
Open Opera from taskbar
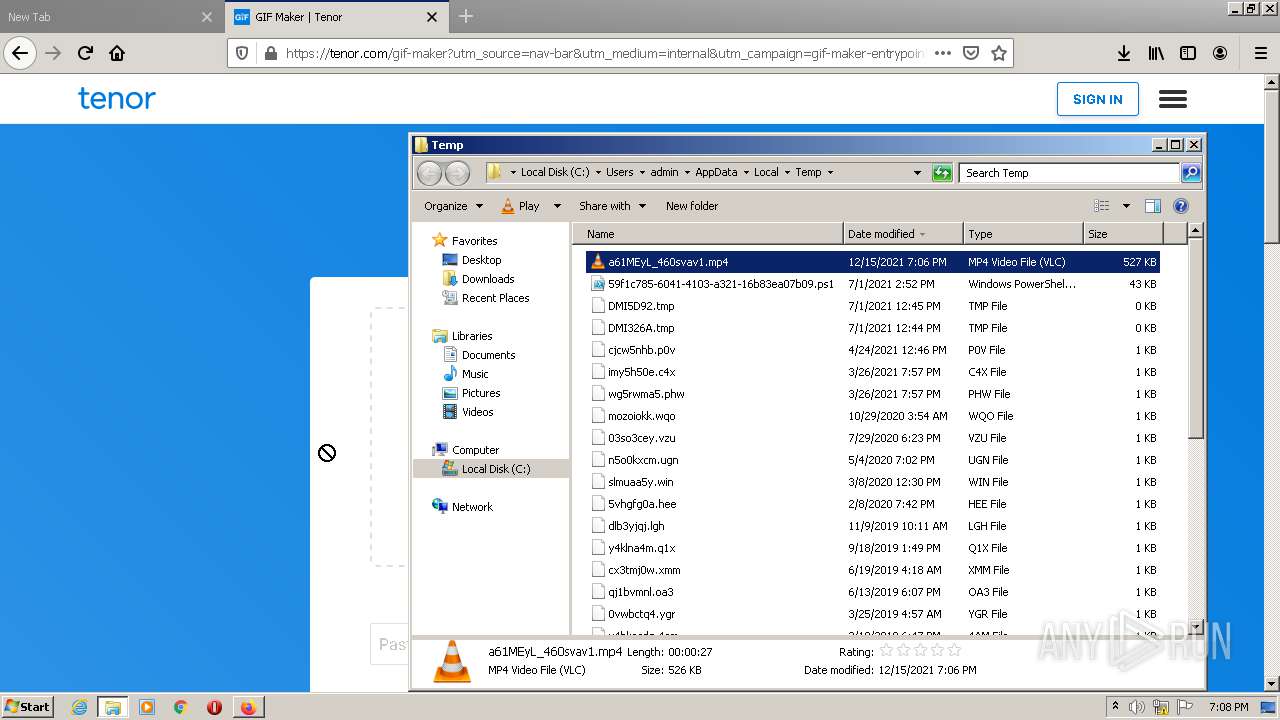tap(214, 707)
